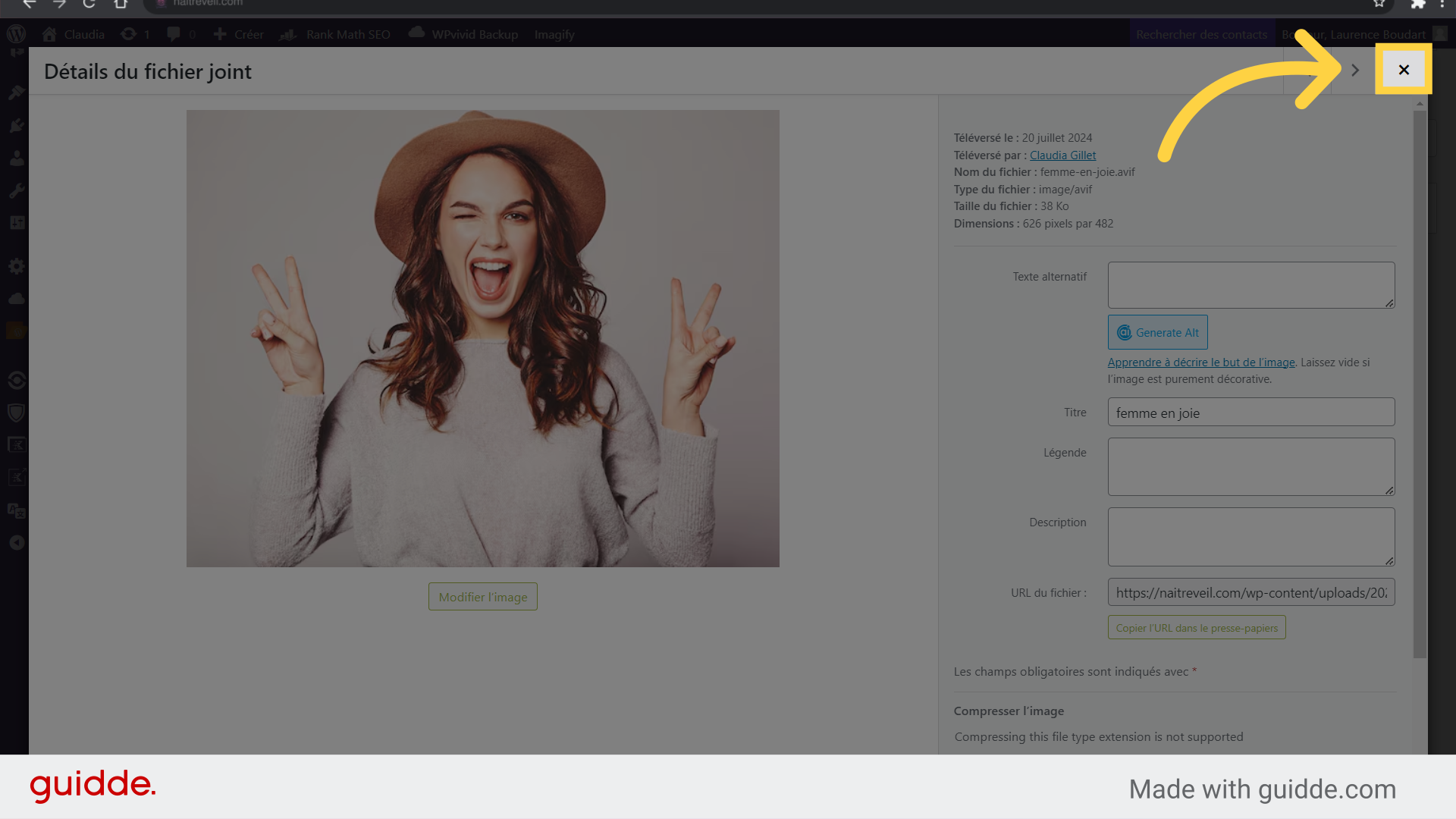Focus the Titre field containing femme en joie
Image resolution: width=1456 pixels, height=819 pixels.
point(1251,413)
